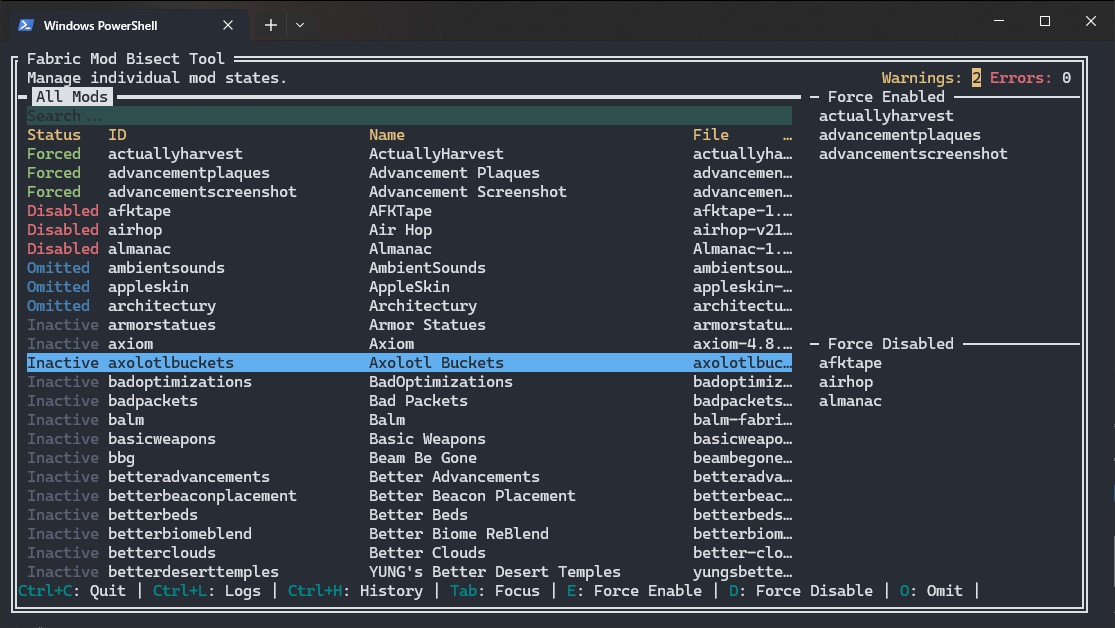Click the Status column header
This screenshot has width=1115, height=628.
54,135
